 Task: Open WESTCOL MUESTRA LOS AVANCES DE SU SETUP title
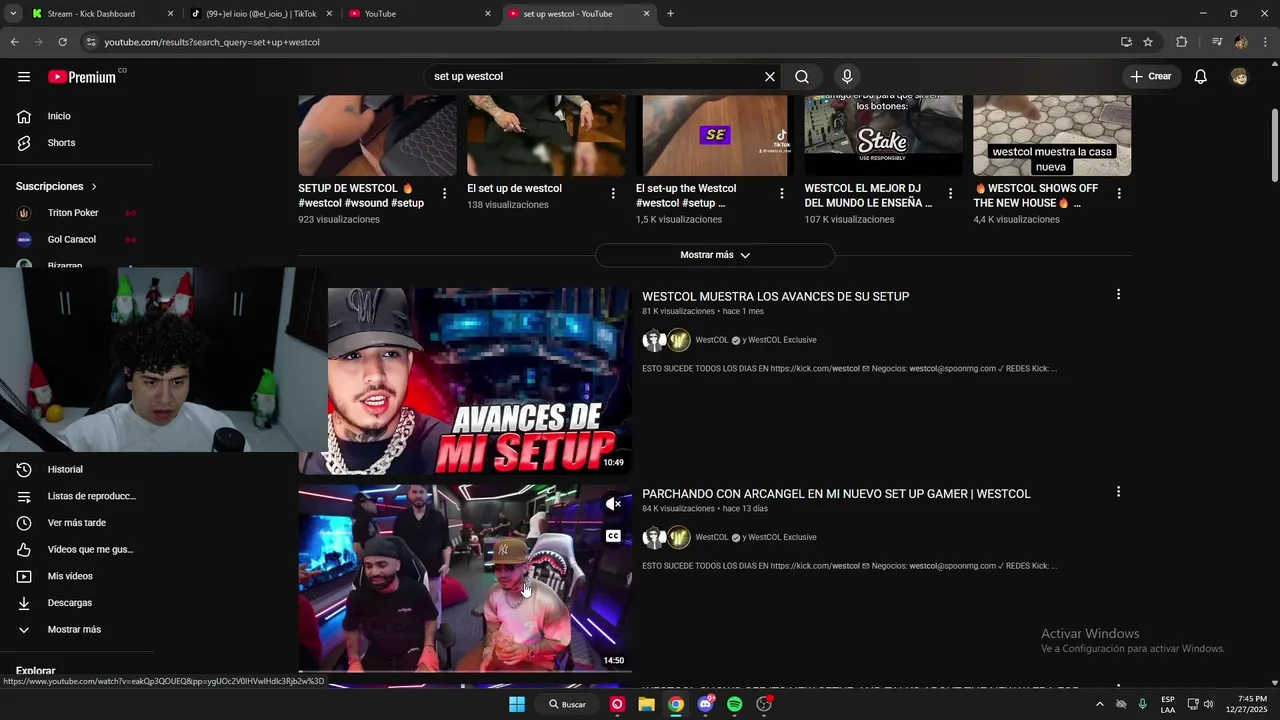775,297
